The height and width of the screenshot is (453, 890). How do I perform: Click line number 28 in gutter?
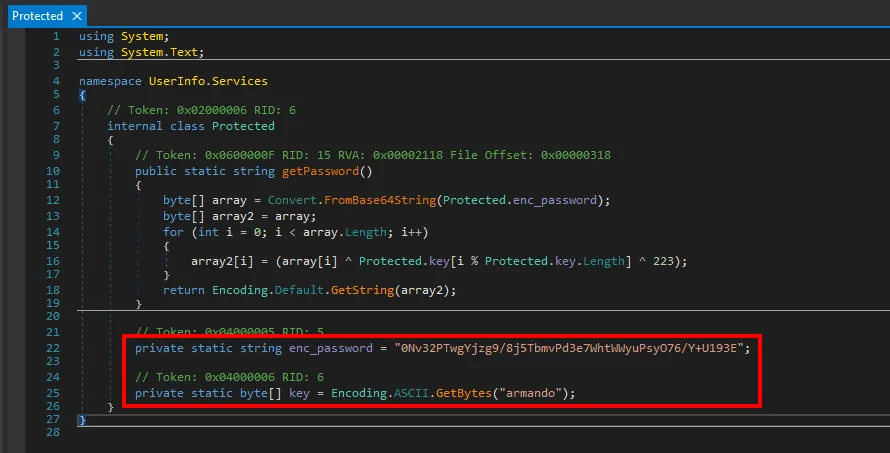click(53, 433)
